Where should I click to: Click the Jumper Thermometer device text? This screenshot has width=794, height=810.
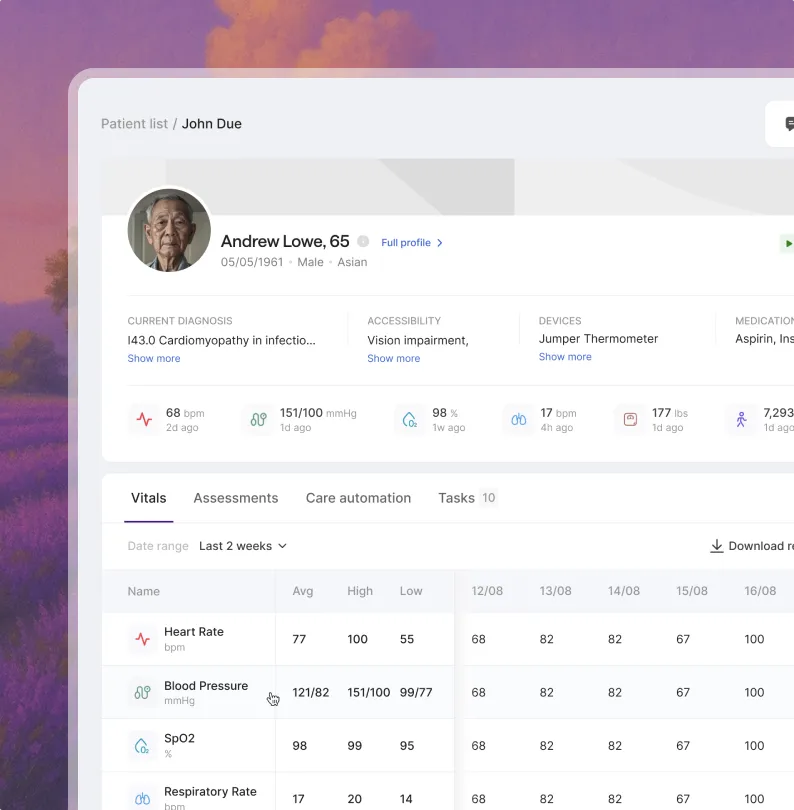coord(598,339)
